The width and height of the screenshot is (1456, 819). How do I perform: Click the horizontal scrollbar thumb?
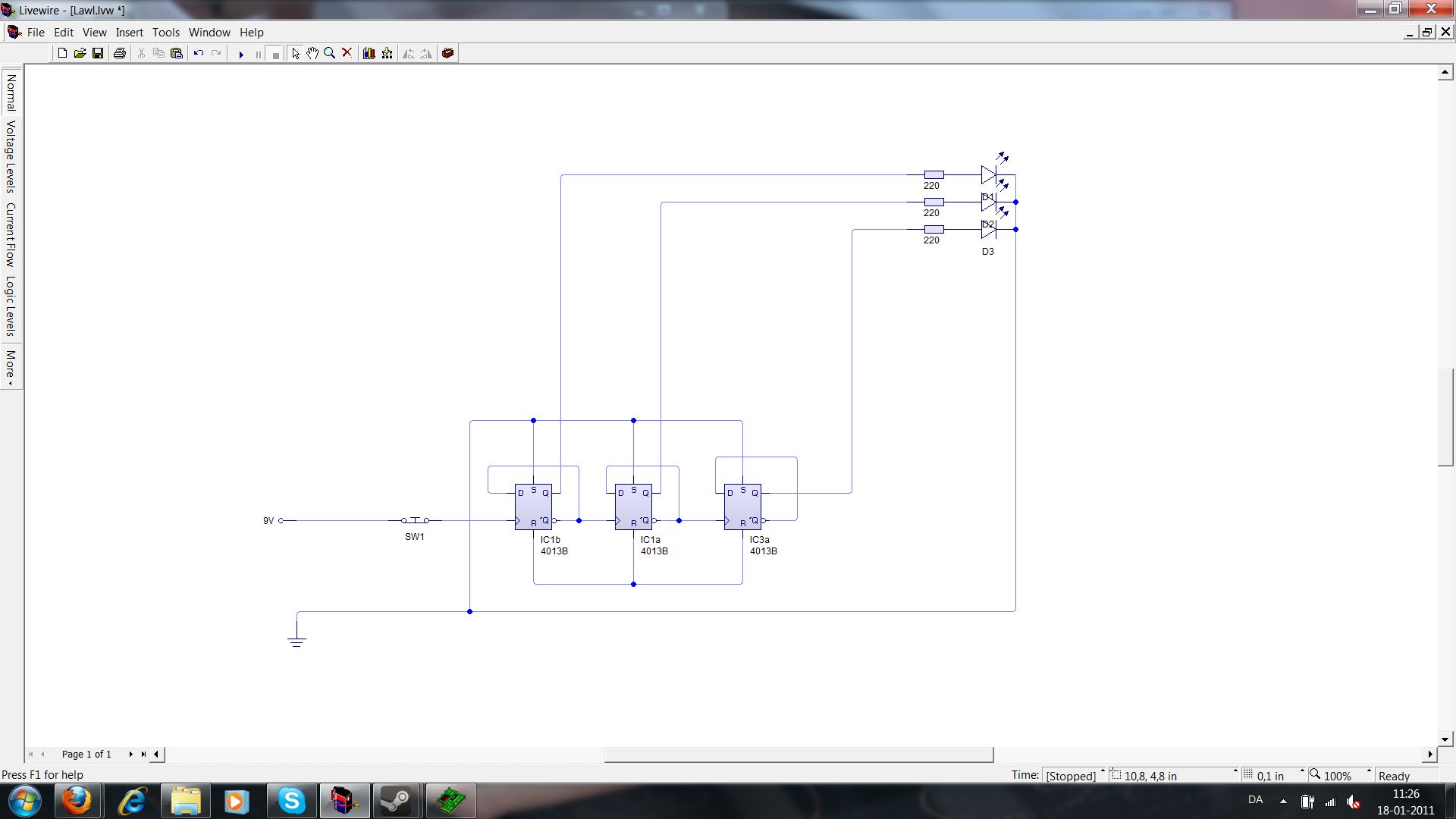tap(799, 754)
